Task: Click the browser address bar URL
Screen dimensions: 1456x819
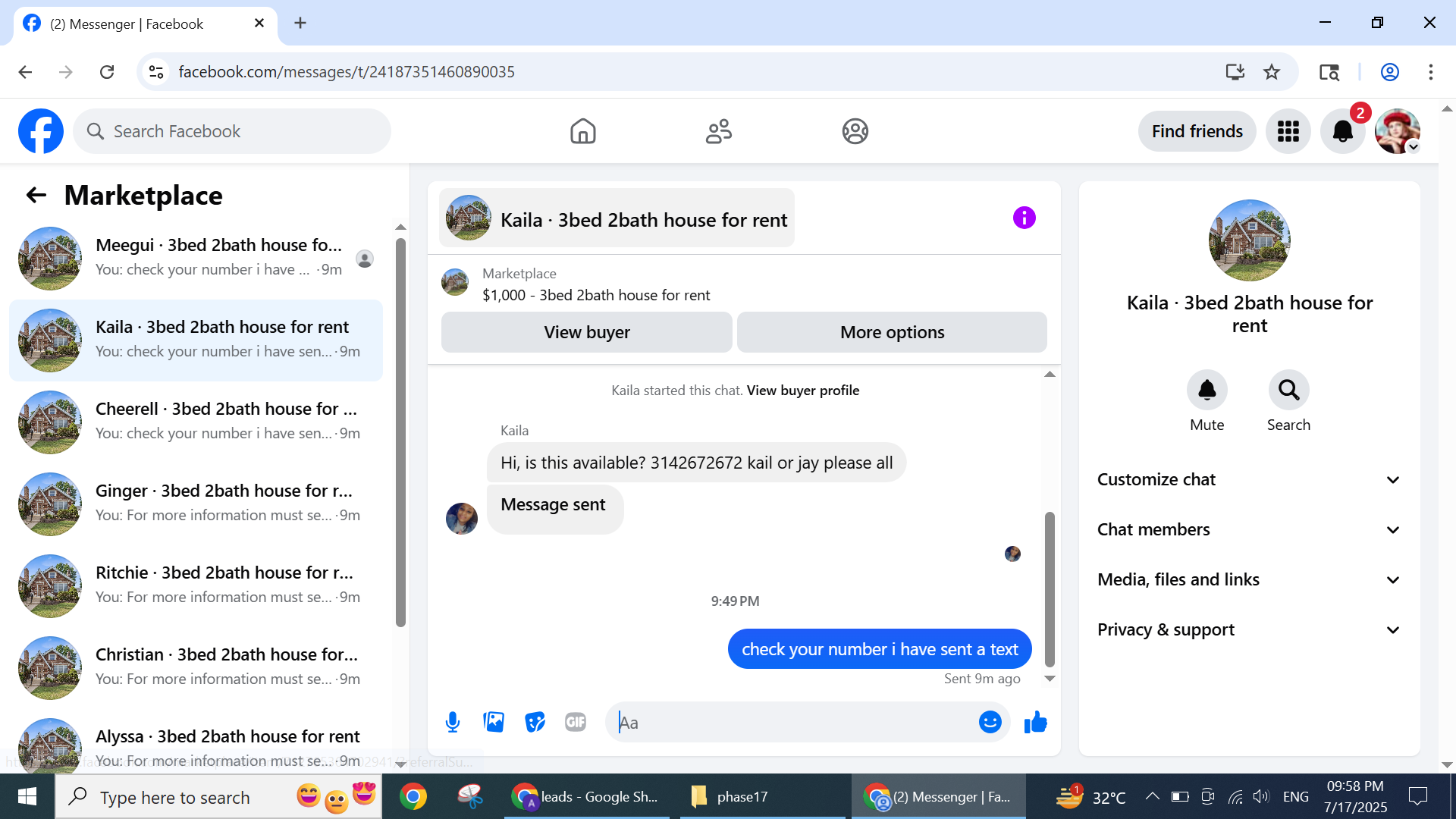Action: (x=346, y=72)
